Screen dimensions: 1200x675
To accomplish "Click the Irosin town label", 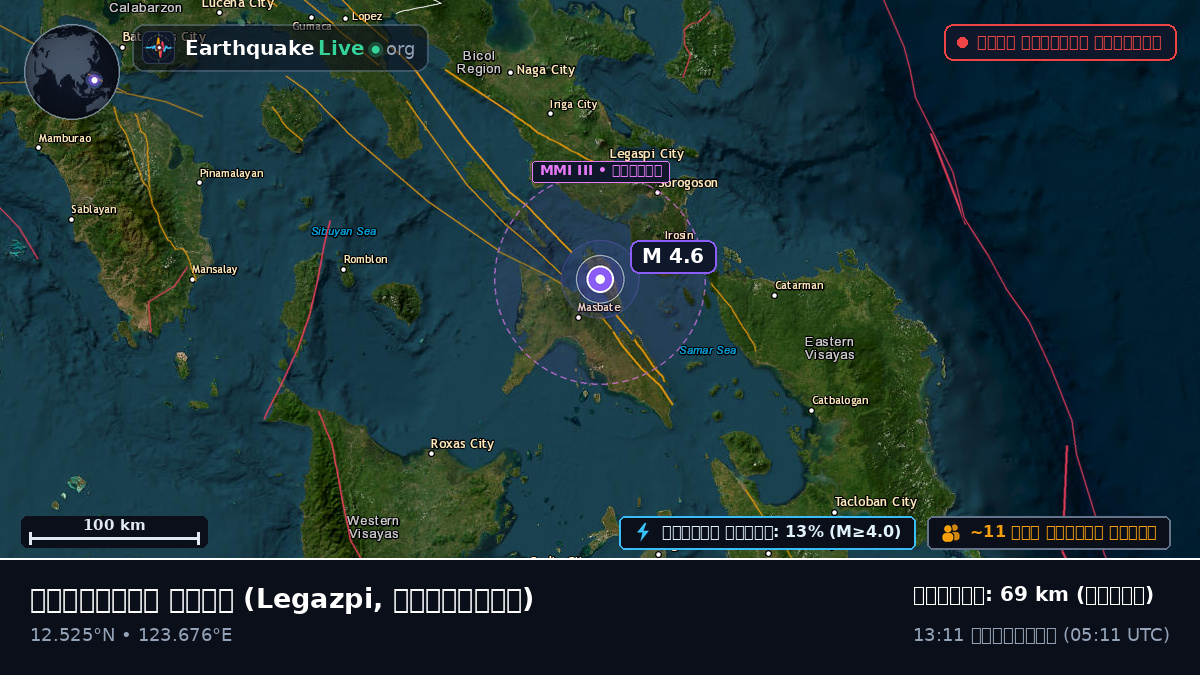I will 679,236.
